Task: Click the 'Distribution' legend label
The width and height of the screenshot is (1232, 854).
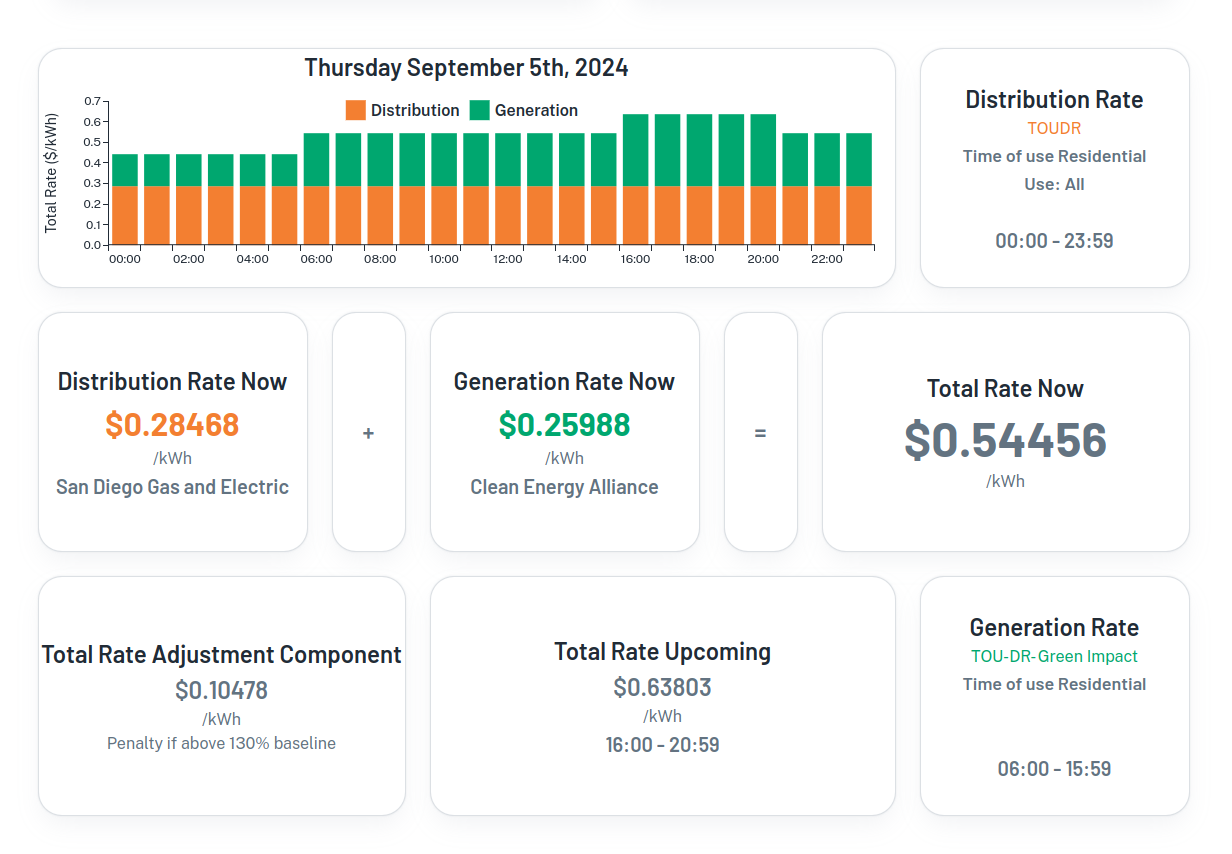Action: coord(415,111)
